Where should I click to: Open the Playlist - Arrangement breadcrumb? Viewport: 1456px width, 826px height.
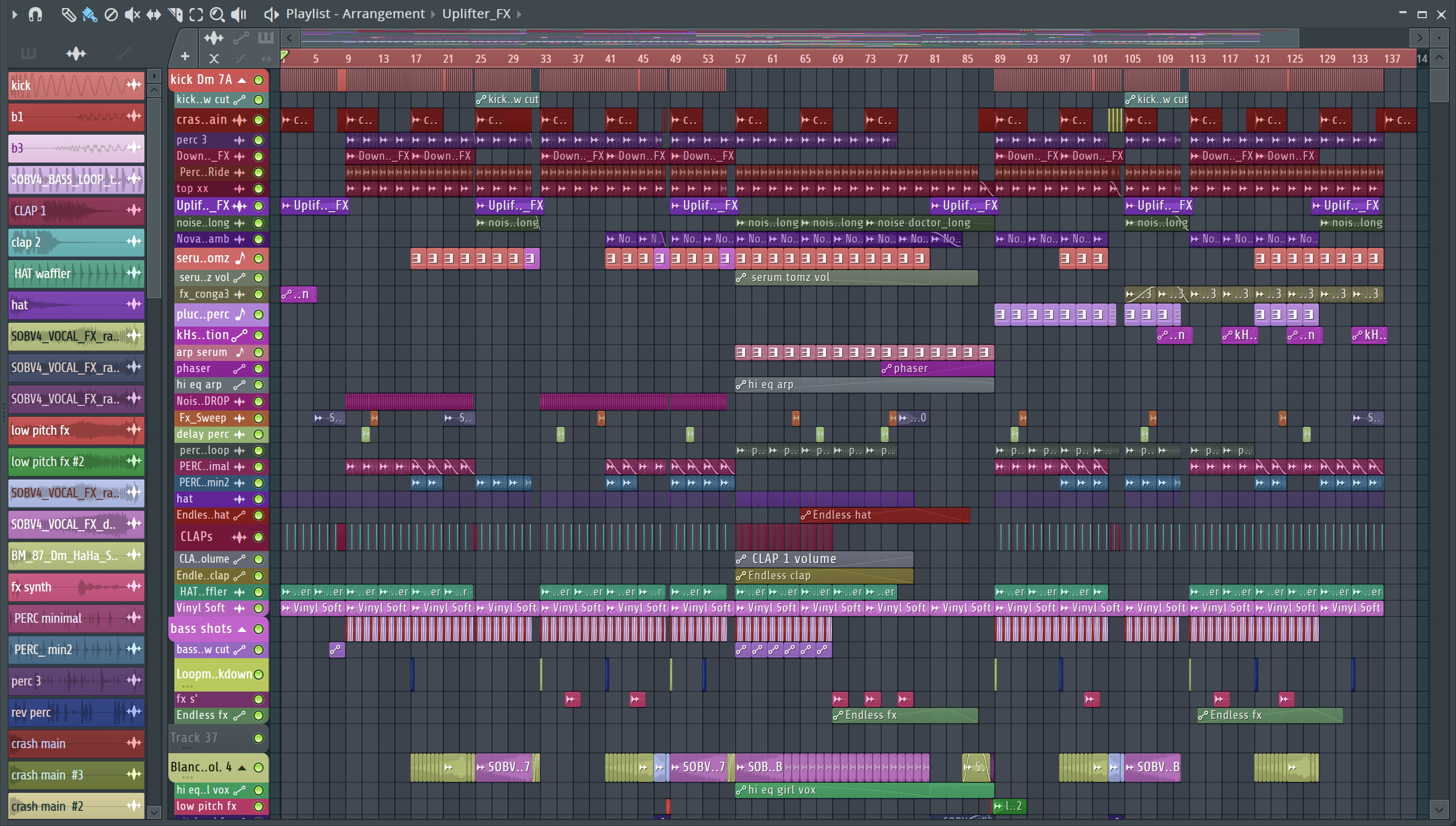355,14
